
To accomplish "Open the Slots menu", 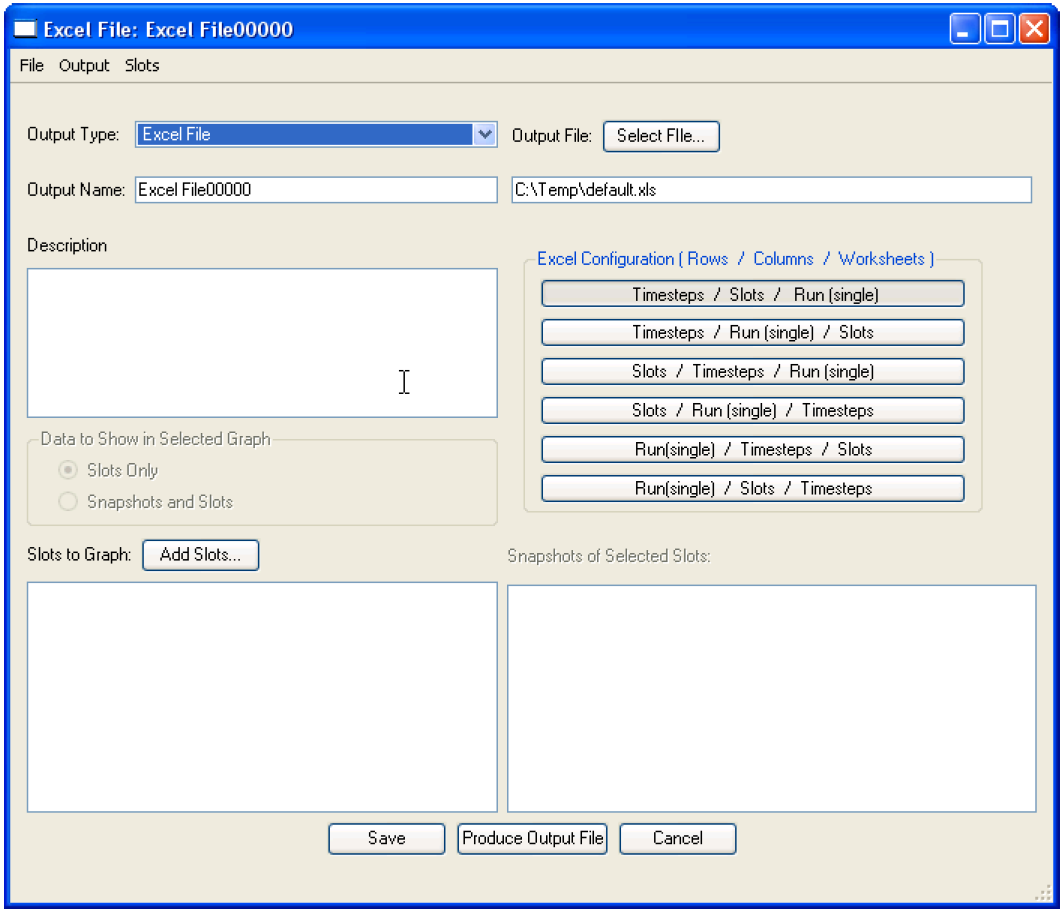I will (142, 66).
